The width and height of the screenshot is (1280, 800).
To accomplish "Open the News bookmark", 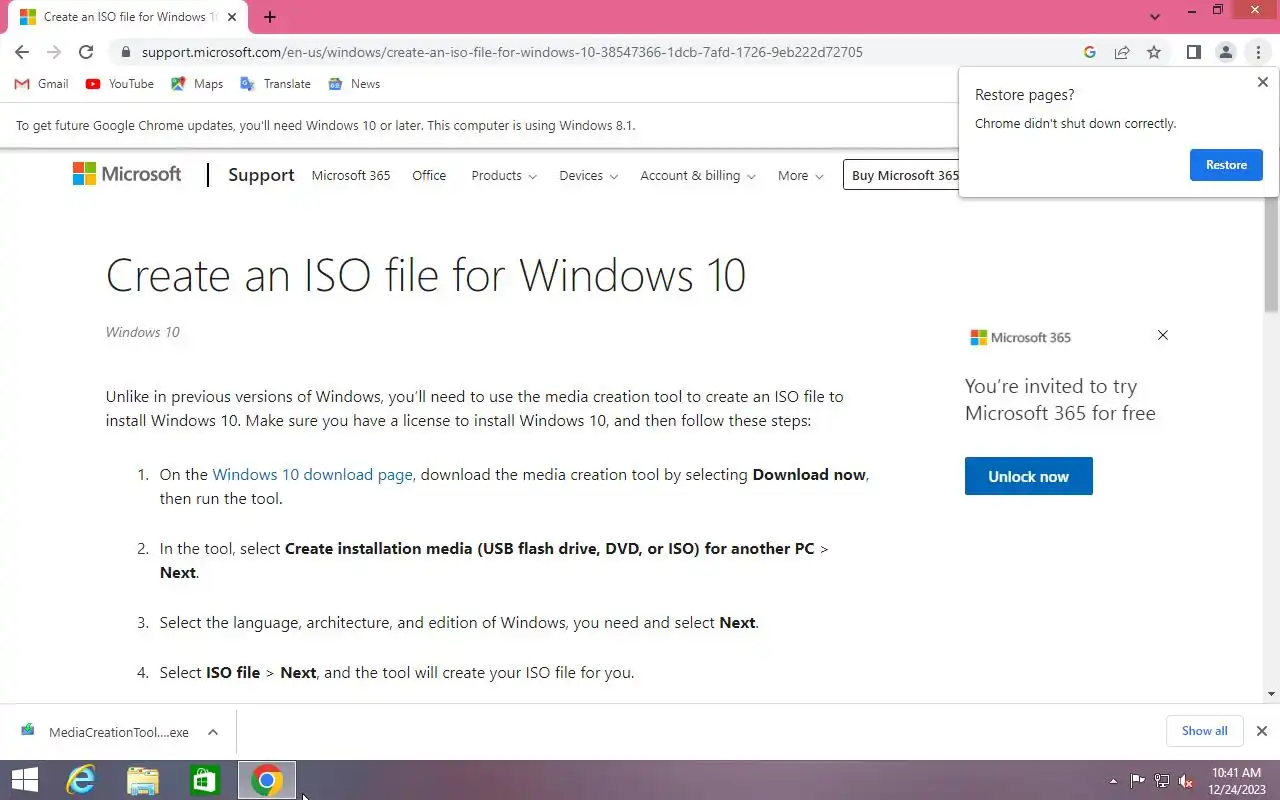I will point(354,84).
